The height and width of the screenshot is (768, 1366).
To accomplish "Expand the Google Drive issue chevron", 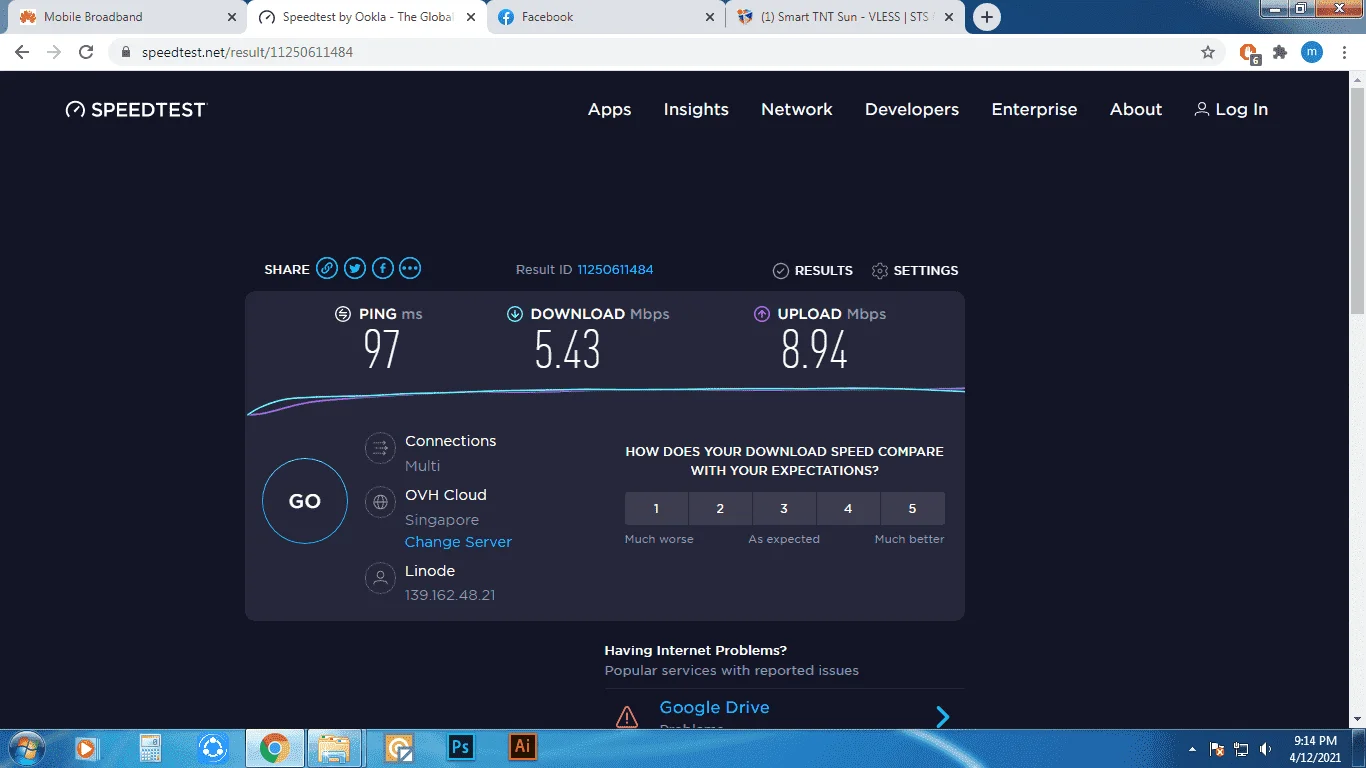I will click(x=942, y=716).
